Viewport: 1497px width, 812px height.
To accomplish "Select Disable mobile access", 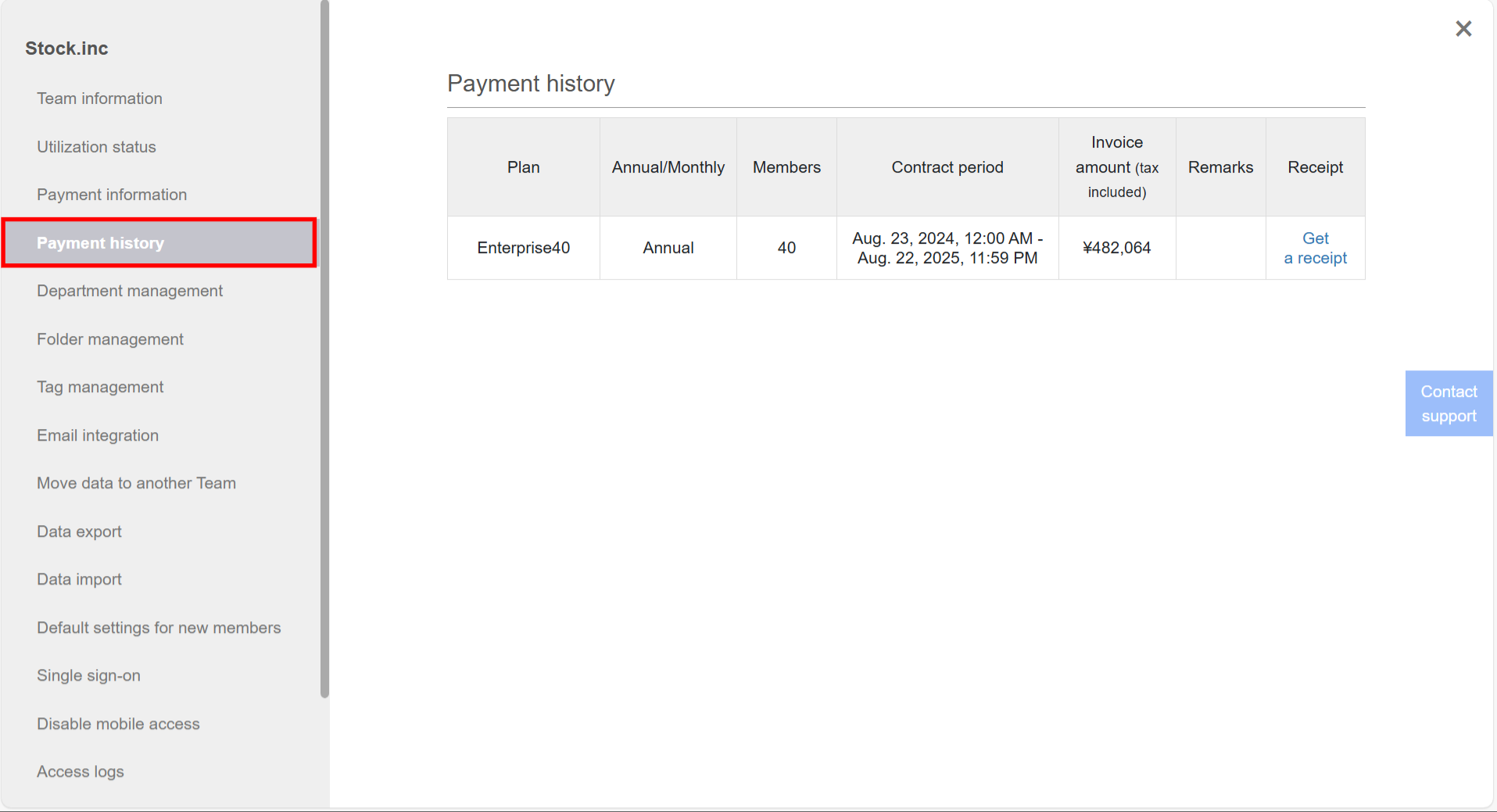I will click(x=118, y=723).
